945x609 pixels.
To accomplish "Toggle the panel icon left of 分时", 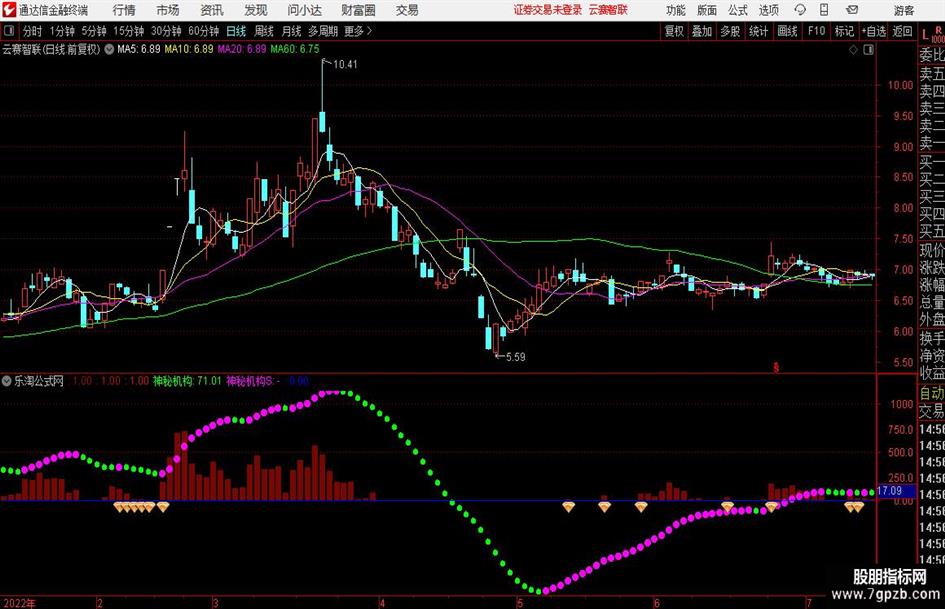I will click(9, 31).
